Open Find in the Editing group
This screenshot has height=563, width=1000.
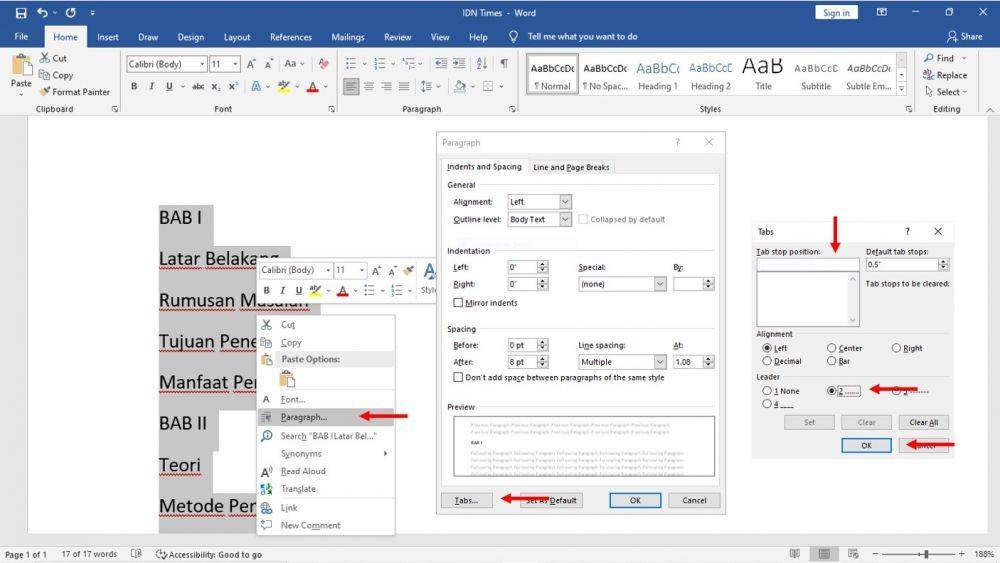click(945, 58)
